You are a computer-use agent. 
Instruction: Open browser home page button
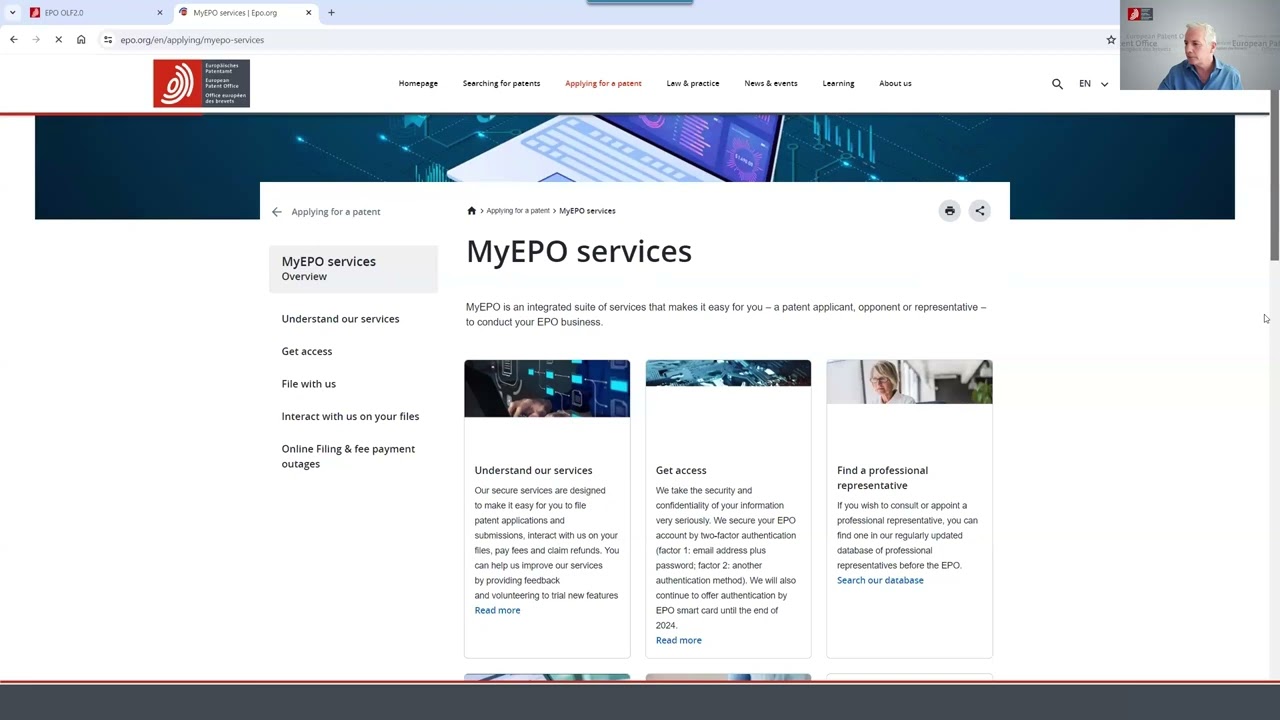pyautogui.click(x=81, y=40)
